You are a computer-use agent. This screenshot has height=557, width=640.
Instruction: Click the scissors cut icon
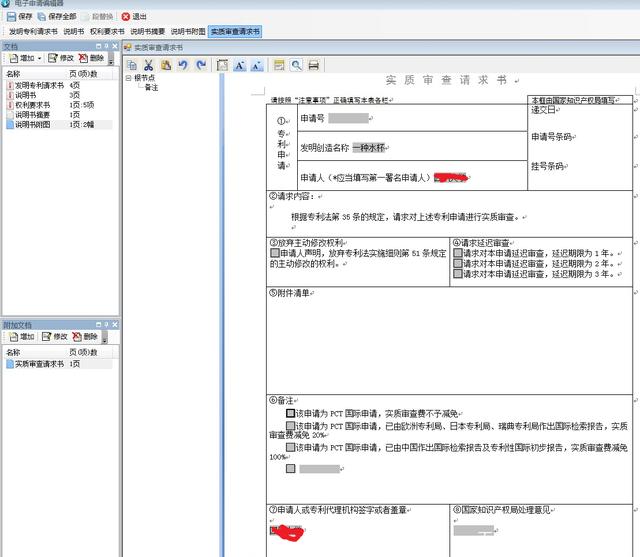click(149, 65)
